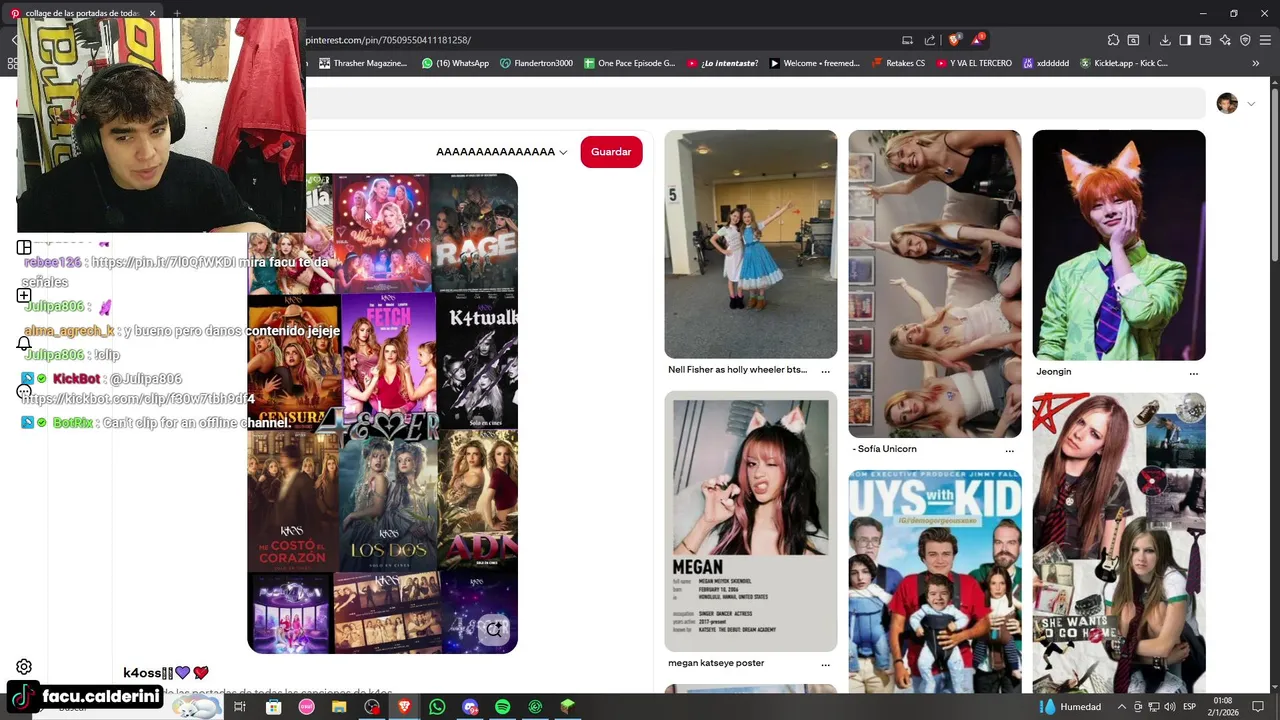Open WhatsApp from the taskbar
1280x720 pixels.
pos(437,707)
